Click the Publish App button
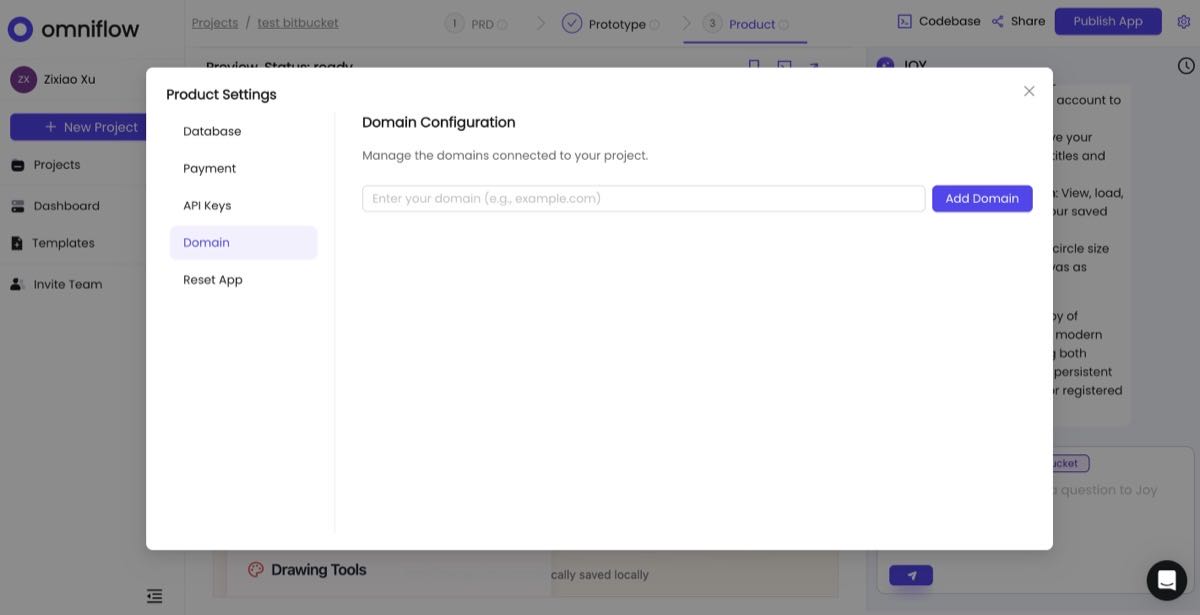Image resolution: width=1200 pixels, height=615 pixels. [1108, 20]
